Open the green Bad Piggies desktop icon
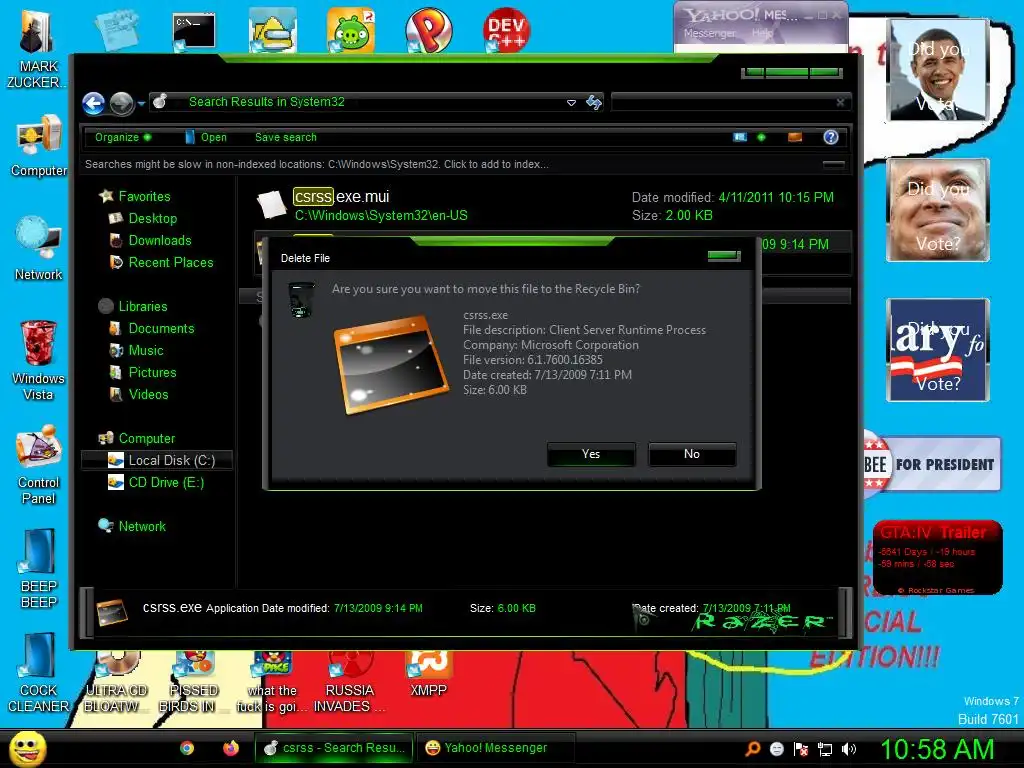 (x=351, y=30)
